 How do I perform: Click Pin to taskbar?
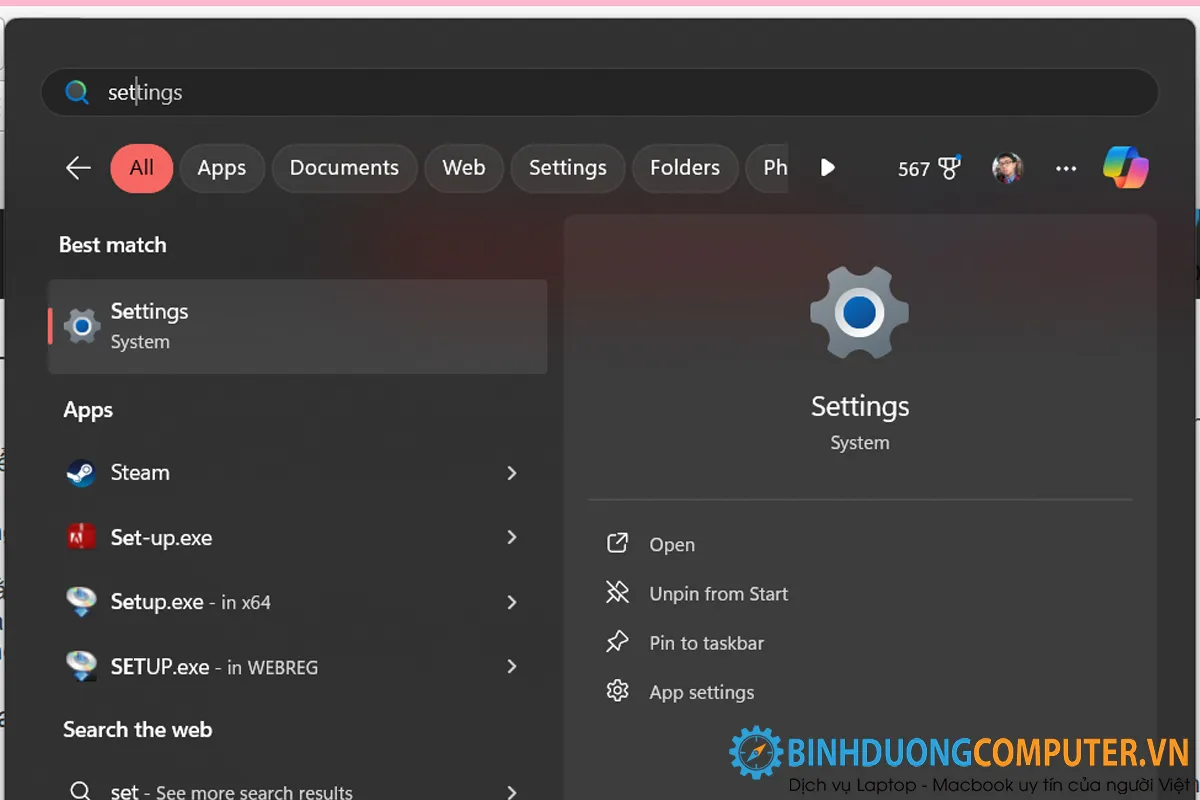[706, 642]
